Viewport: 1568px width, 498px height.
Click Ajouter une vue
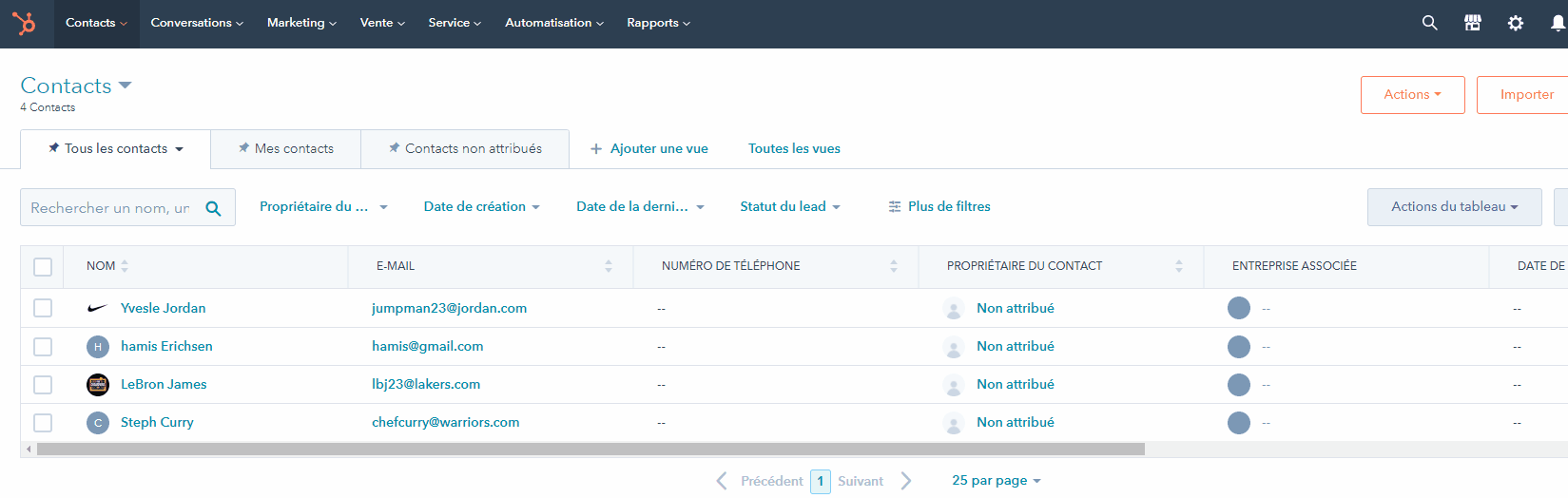(649, 149)
